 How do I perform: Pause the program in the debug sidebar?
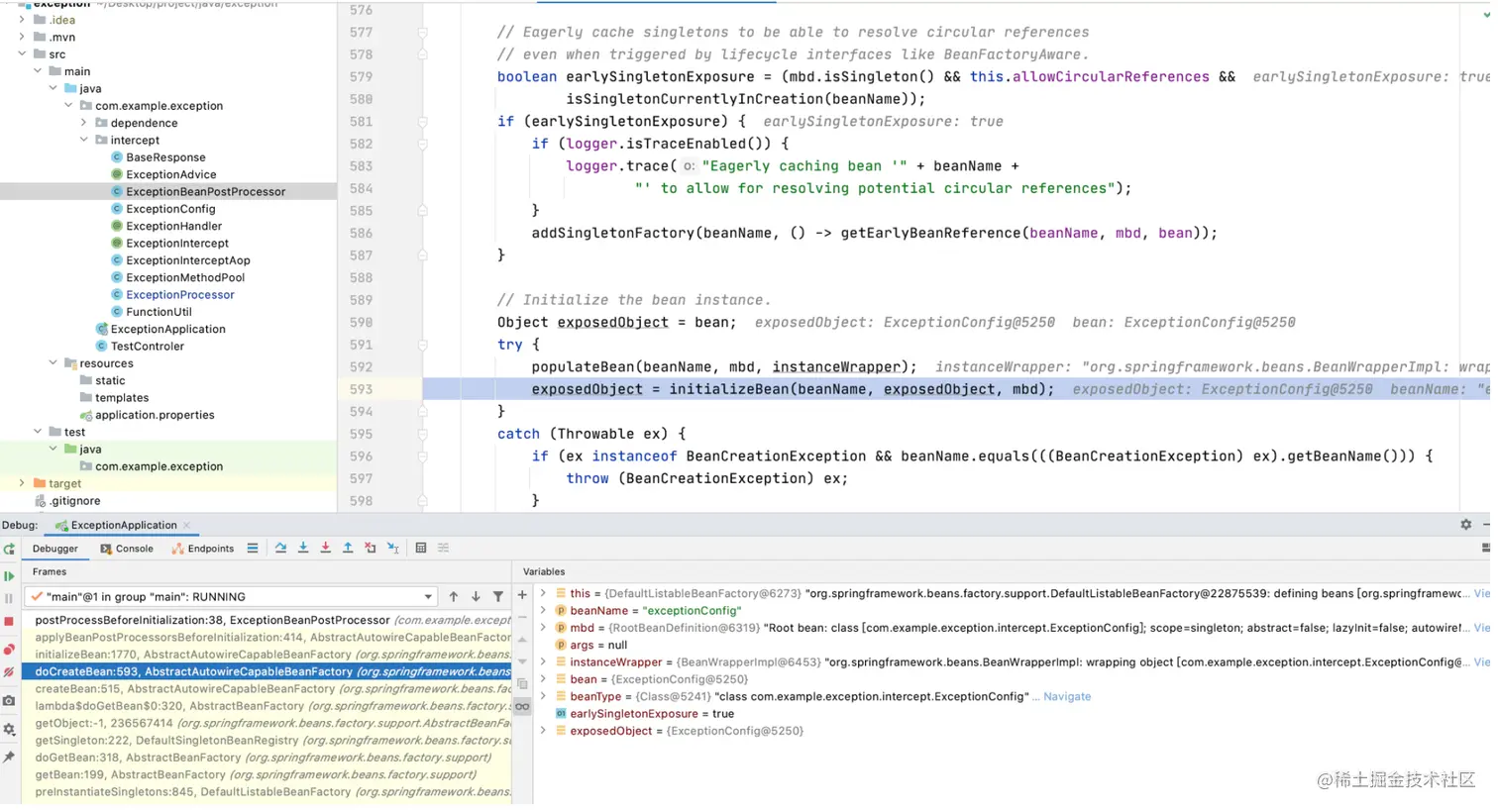9,598
